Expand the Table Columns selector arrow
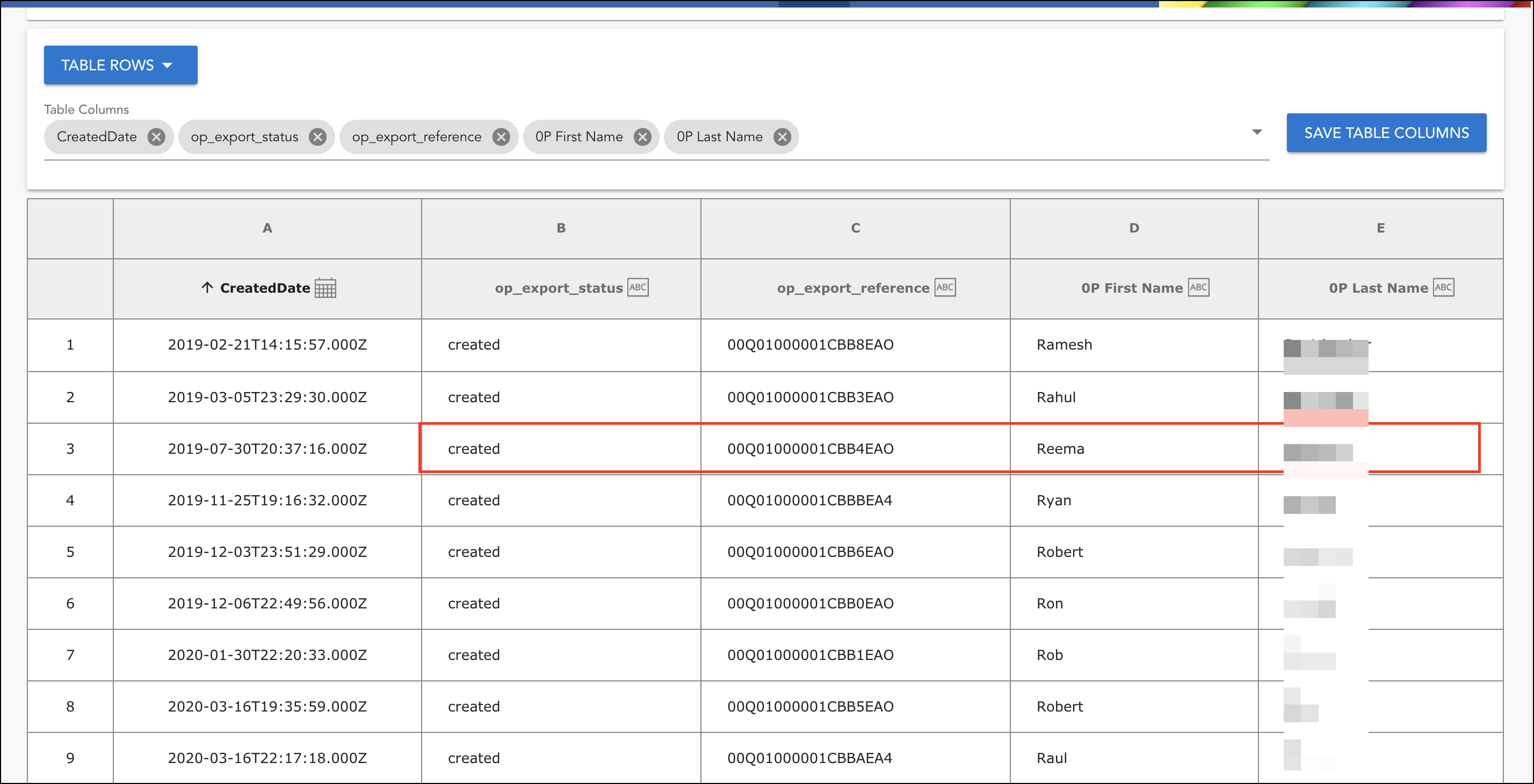This screenshot has width=1534, height=784. pos(1257,132)
